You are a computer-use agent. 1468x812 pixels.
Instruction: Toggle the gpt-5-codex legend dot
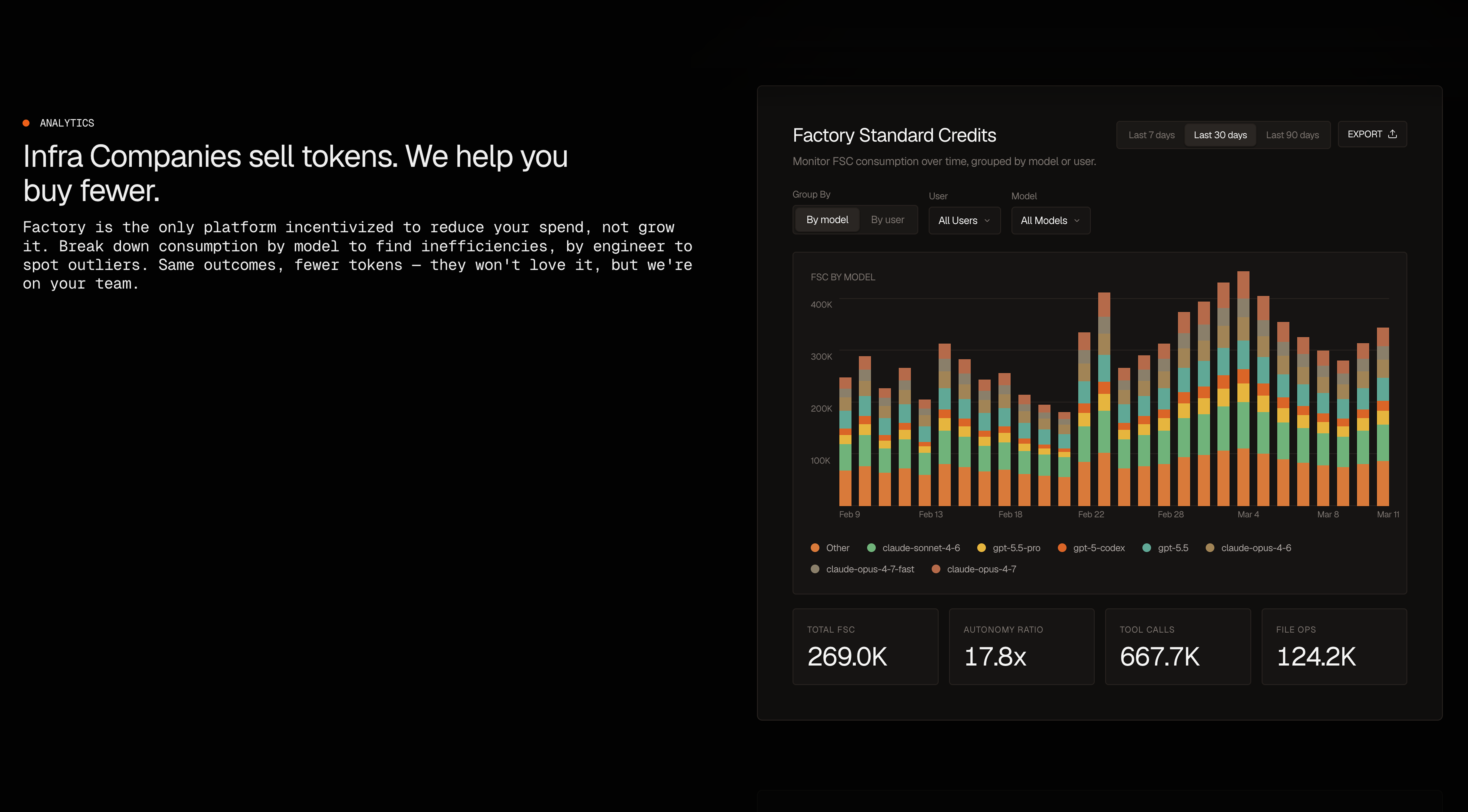(x=1062, y=548)
